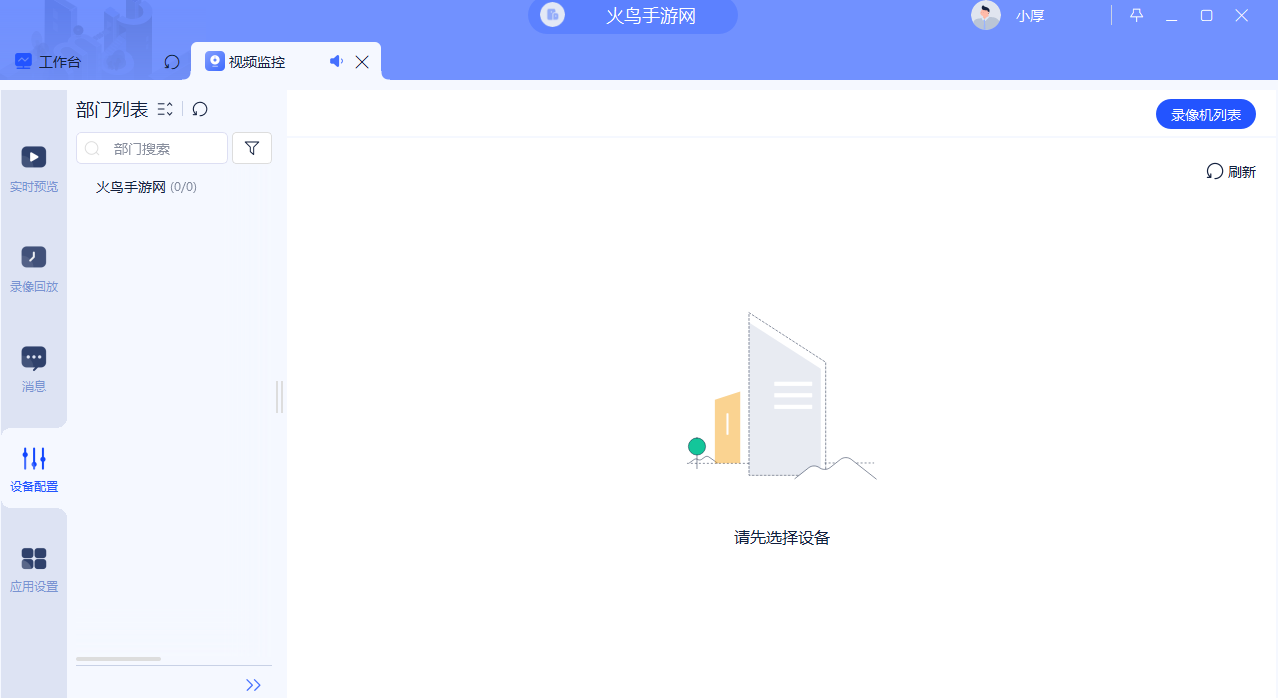This screenshot has width=1278, height=698.
Task: Select the 设备配置 device configuration section
Action: point(34,469)
